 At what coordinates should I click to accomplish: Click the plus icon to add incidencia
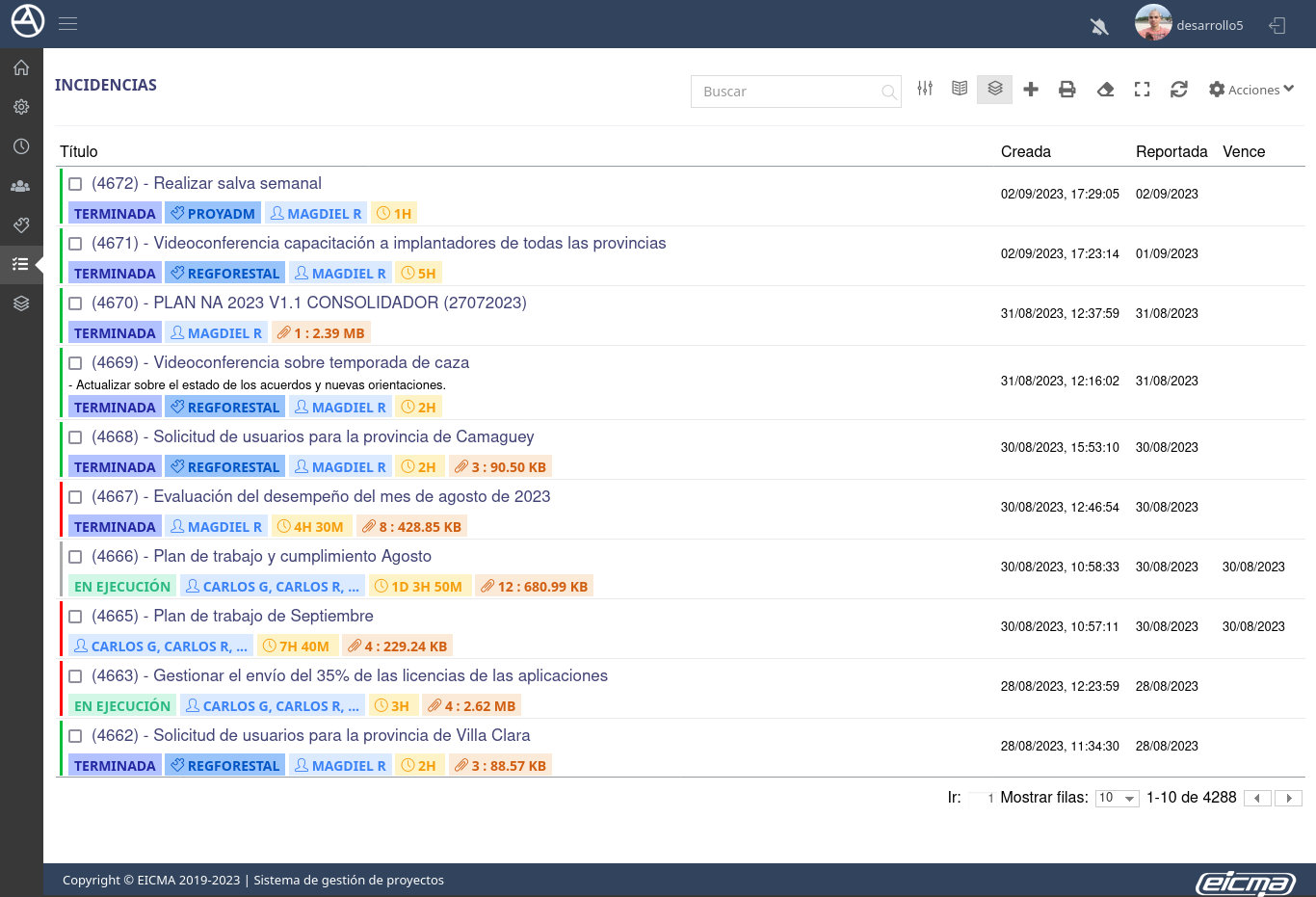click(1031, 90)
